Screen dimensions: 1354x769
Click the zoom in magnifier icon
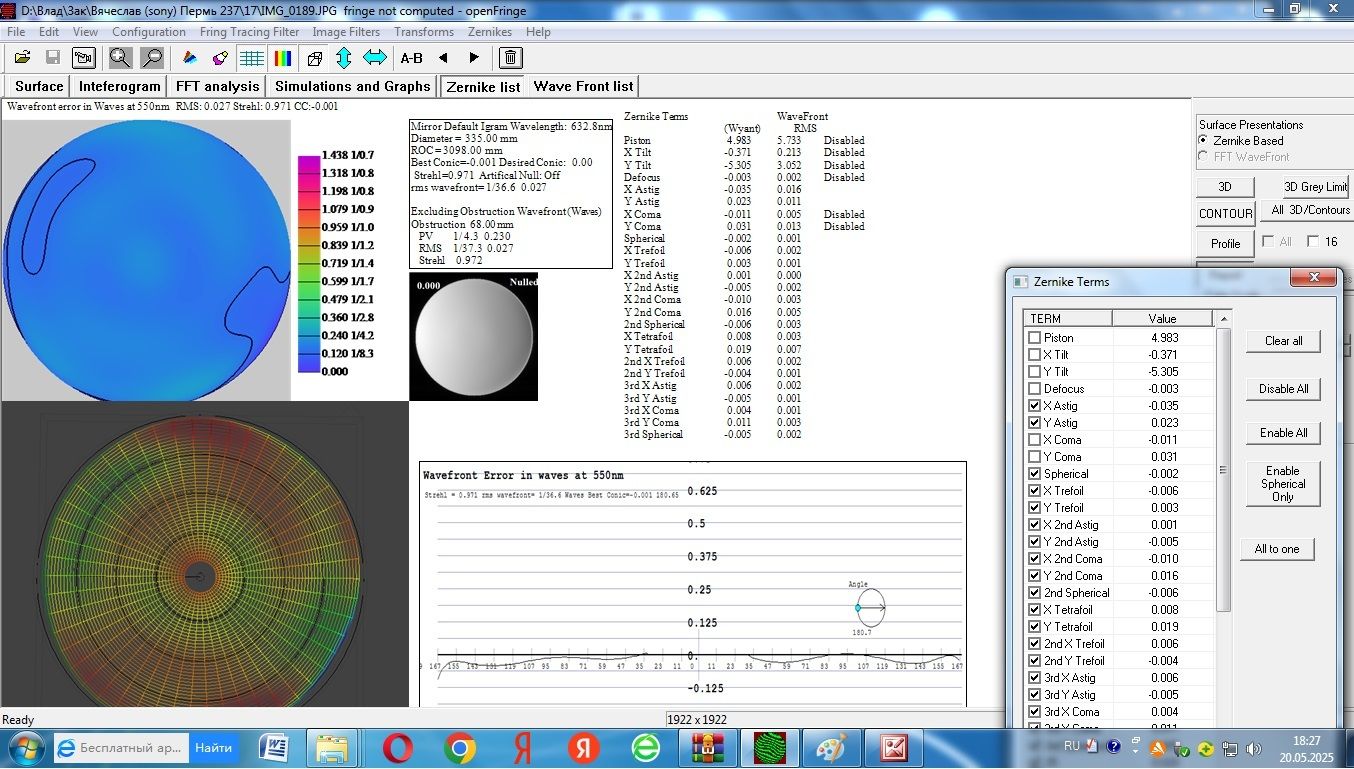click(120, 58)
